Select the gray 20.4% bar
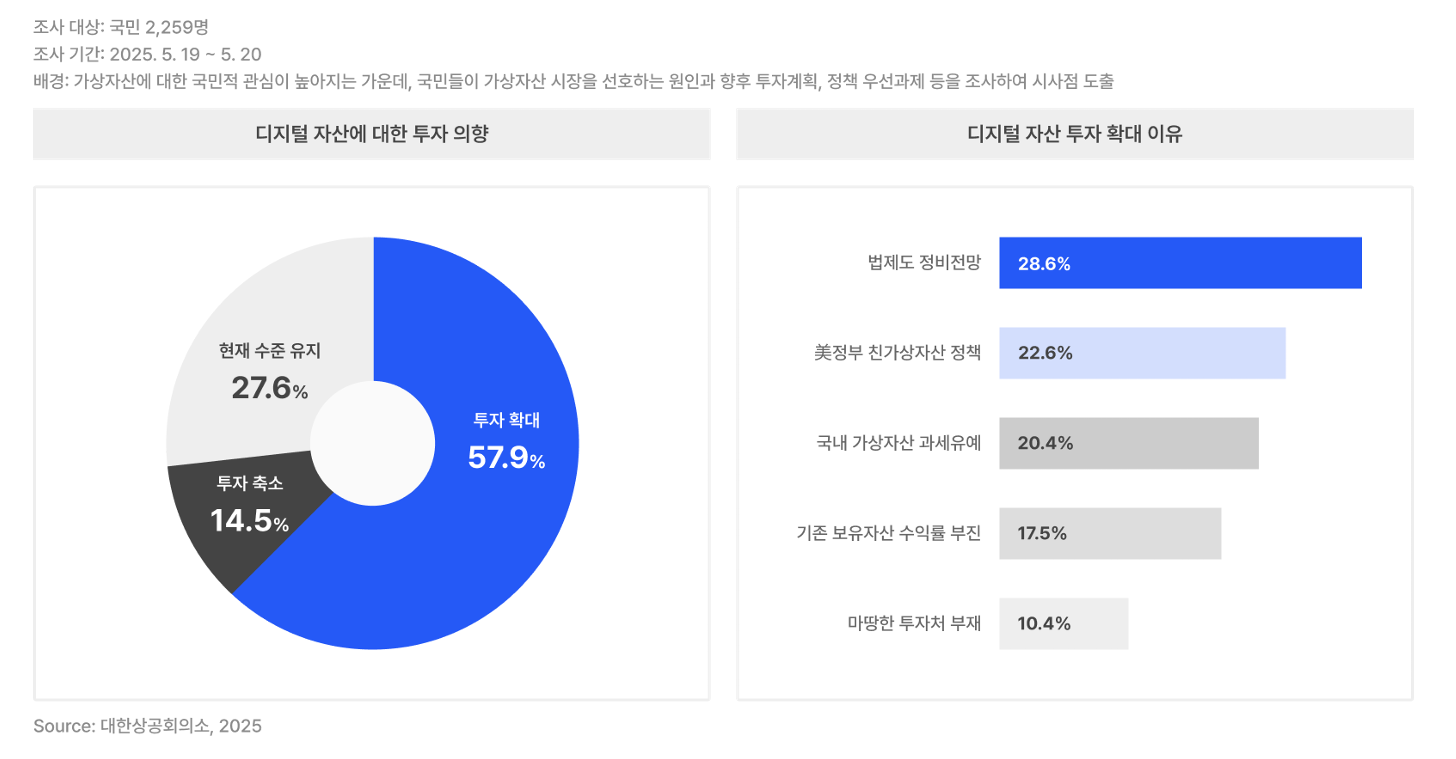This screenshot has width=1456, height=759. click(1128, 443)
